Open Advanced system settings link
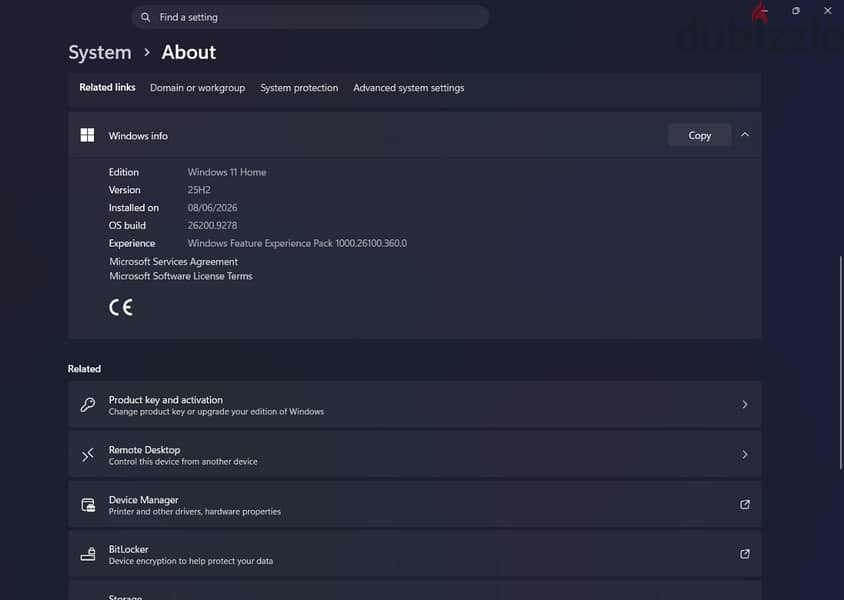Image resolution: width=844 pixels, height=600 pixels. pos(409,88)
